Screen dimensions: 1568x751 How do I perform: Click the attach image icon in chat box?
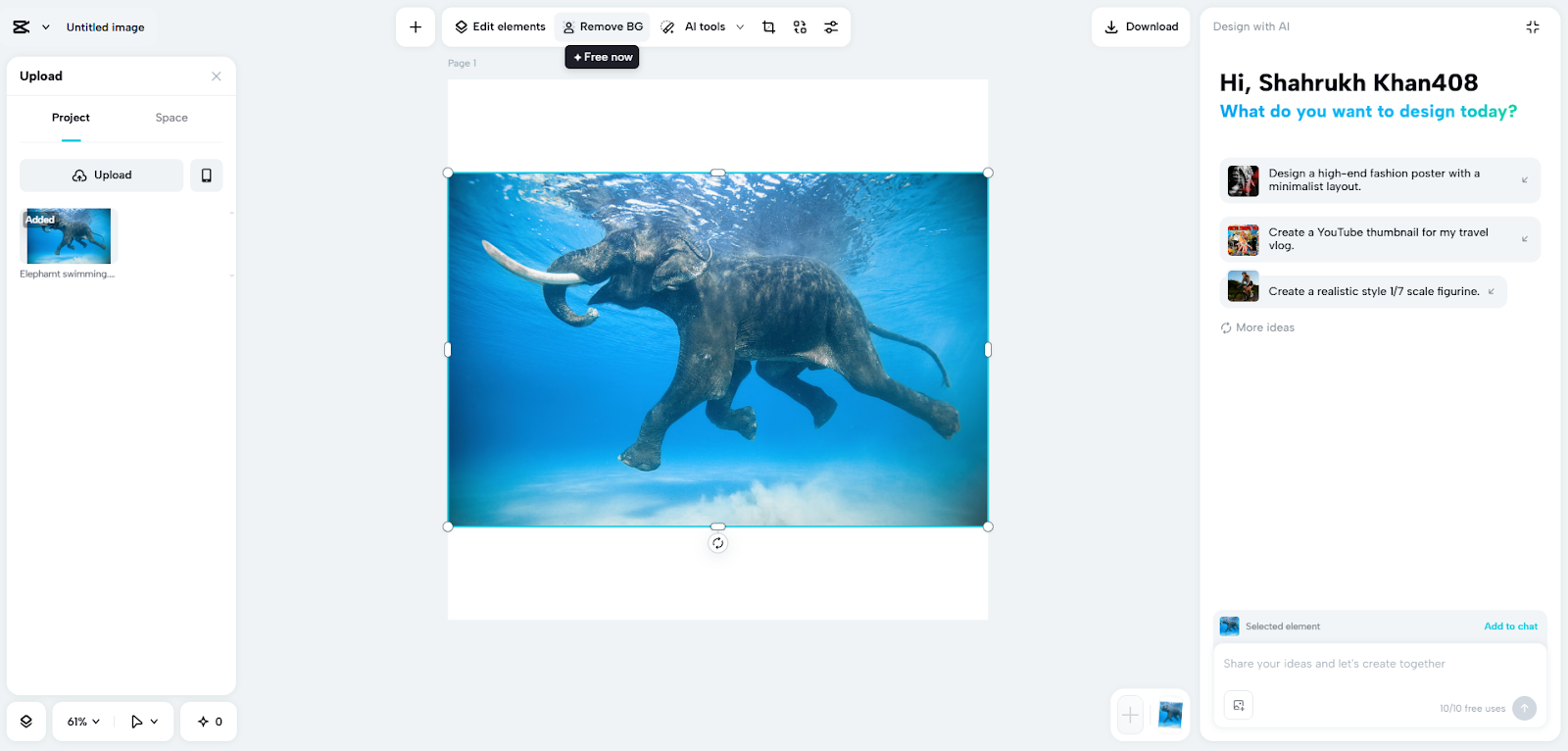1239,706
